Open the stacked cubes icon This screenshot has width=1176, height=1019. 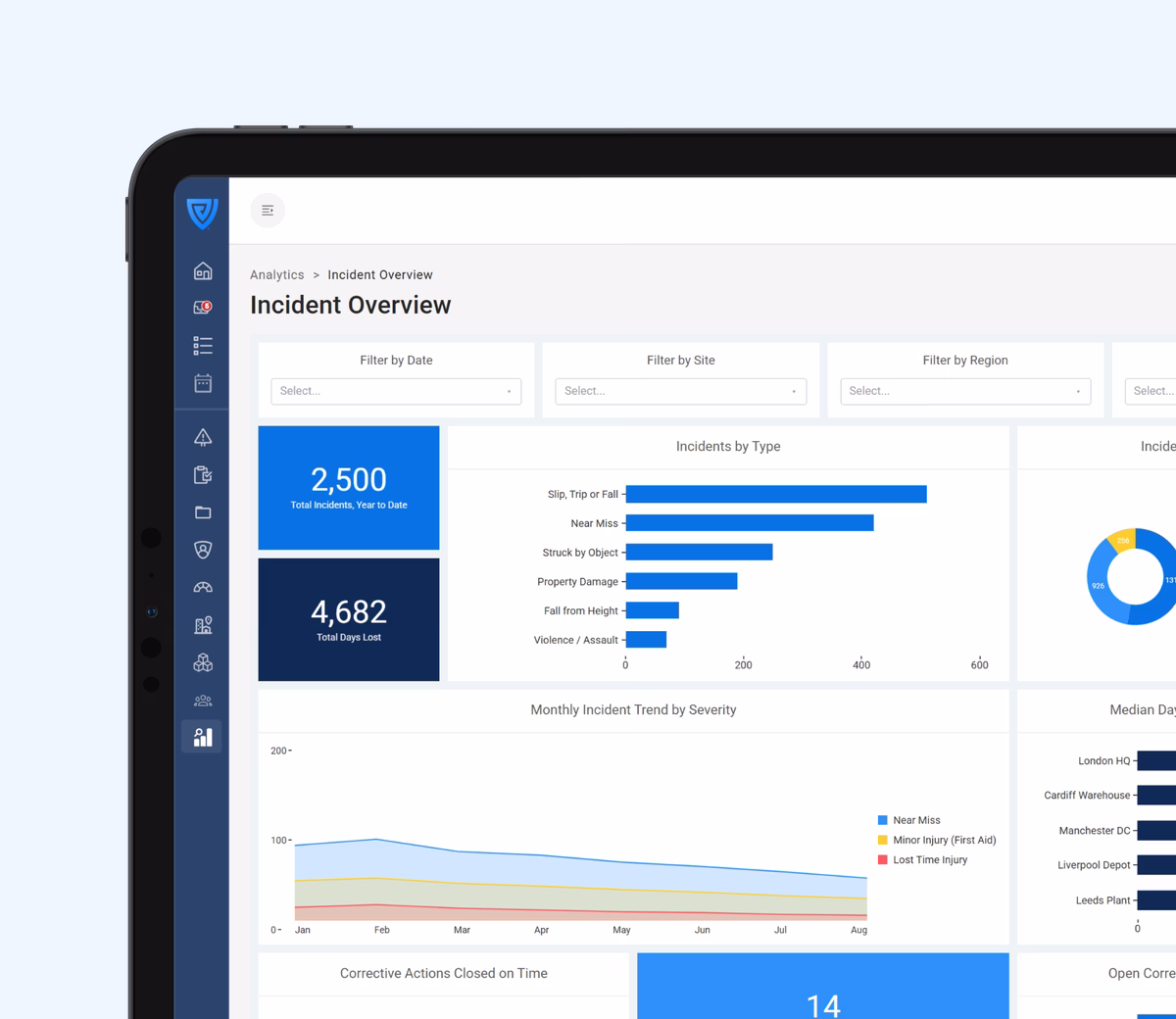[203, 662]
